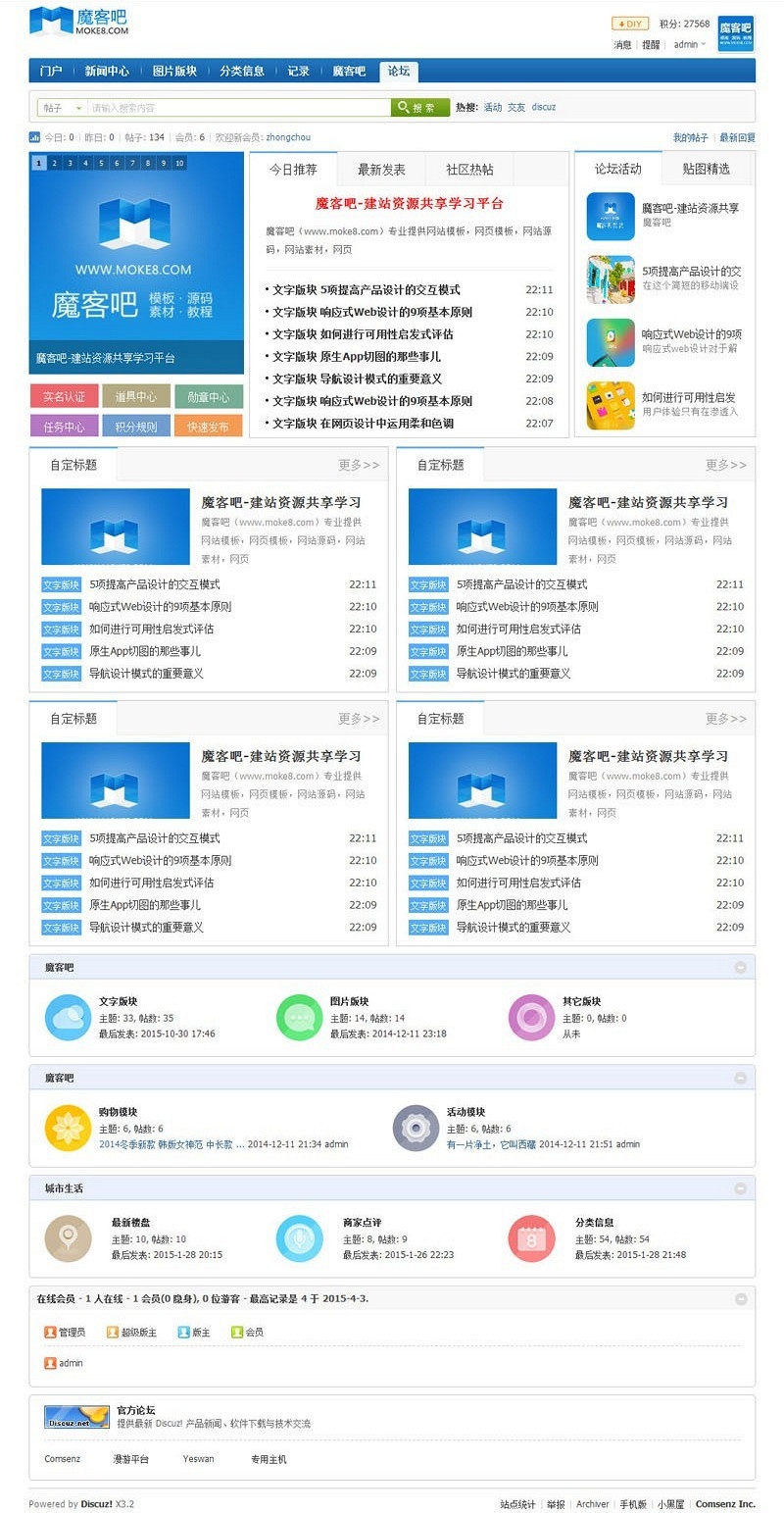
Task: Collapse the 魔客吧 section containing 文字版块
Action: 741,968
